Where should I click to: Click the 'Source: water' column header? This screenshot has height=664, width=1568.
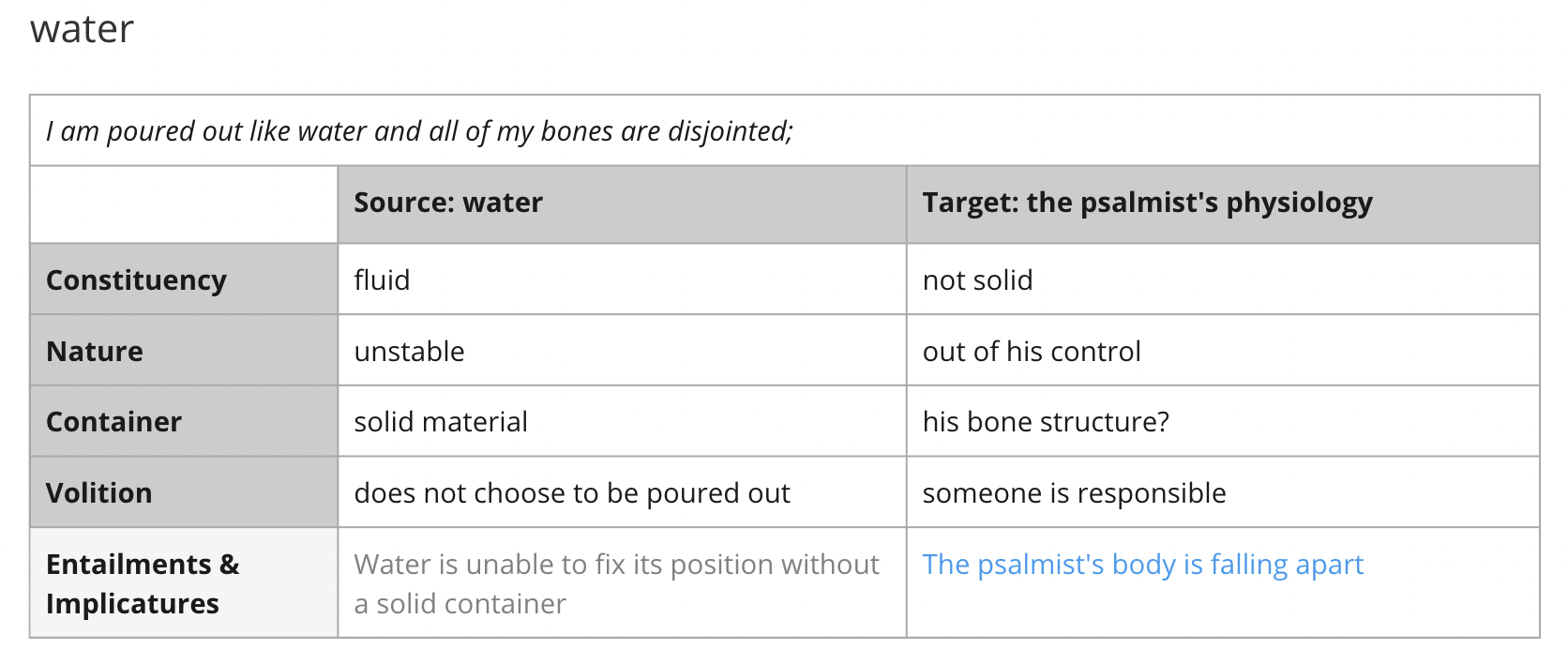(622, 204)
